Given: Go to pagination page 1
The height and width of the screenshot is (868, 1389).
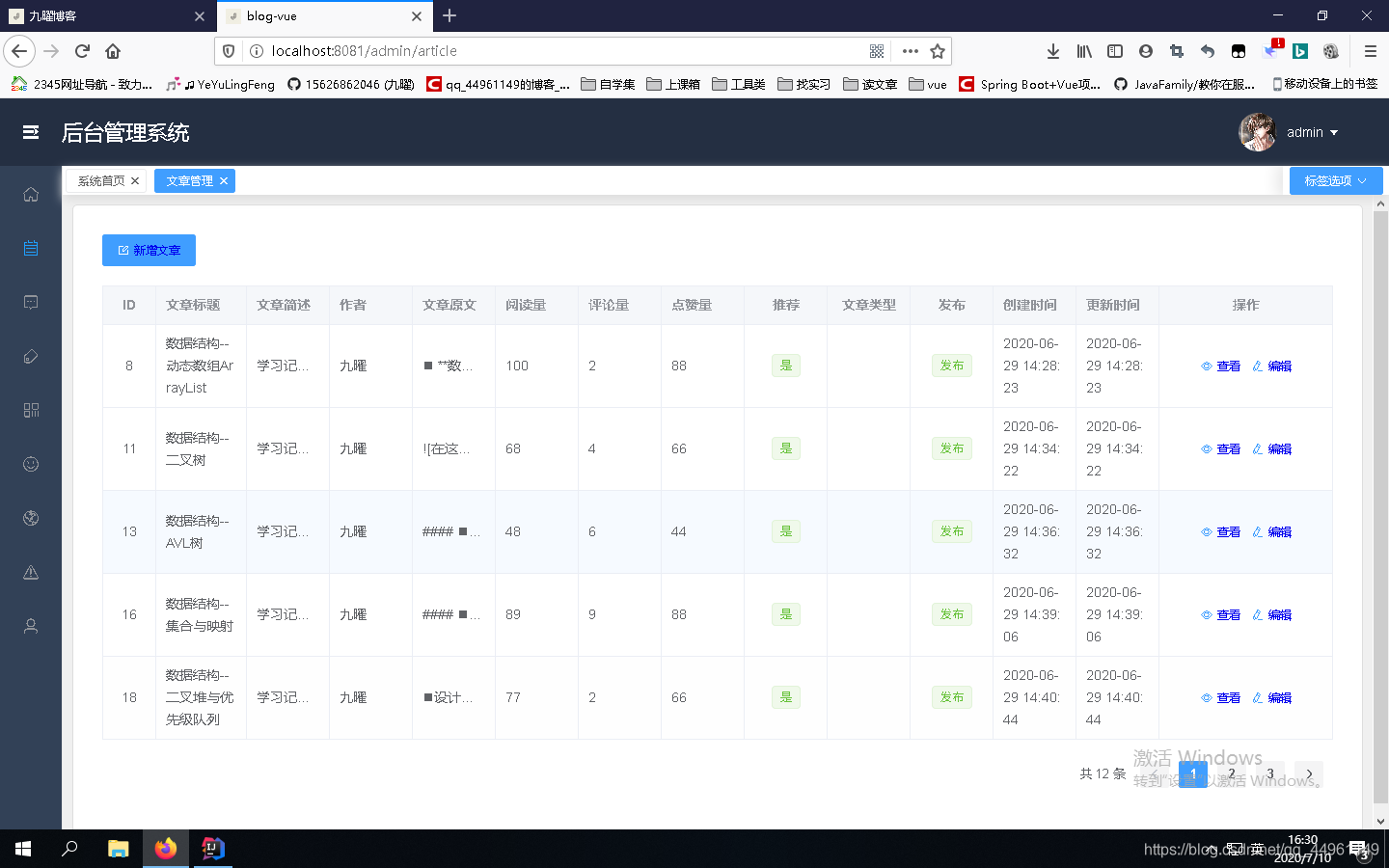Looking at the screenshot, I should [x=1193, y=773].
